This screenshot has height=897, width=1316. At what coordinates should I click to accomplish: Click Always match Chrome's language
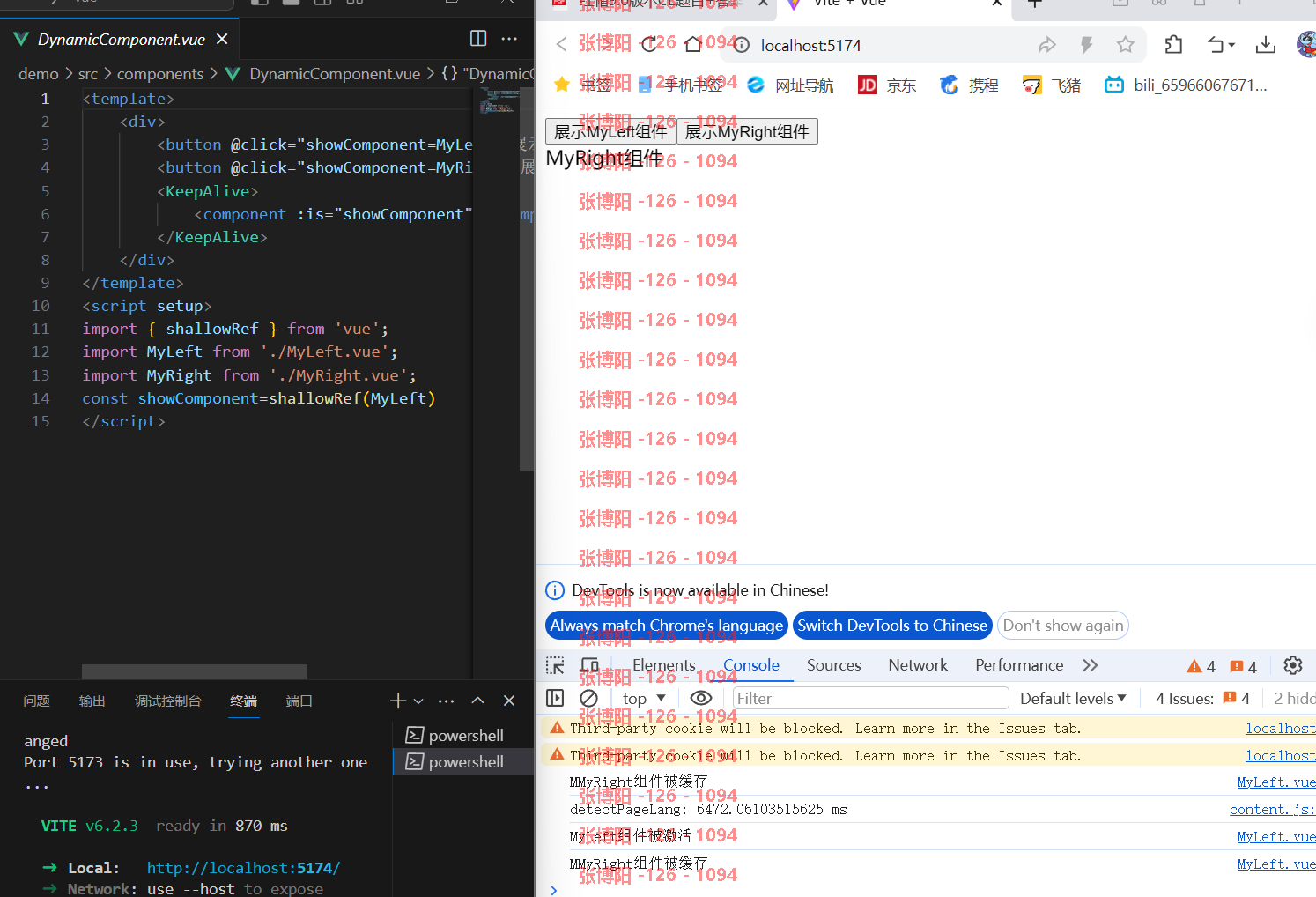tap(666, 626)
